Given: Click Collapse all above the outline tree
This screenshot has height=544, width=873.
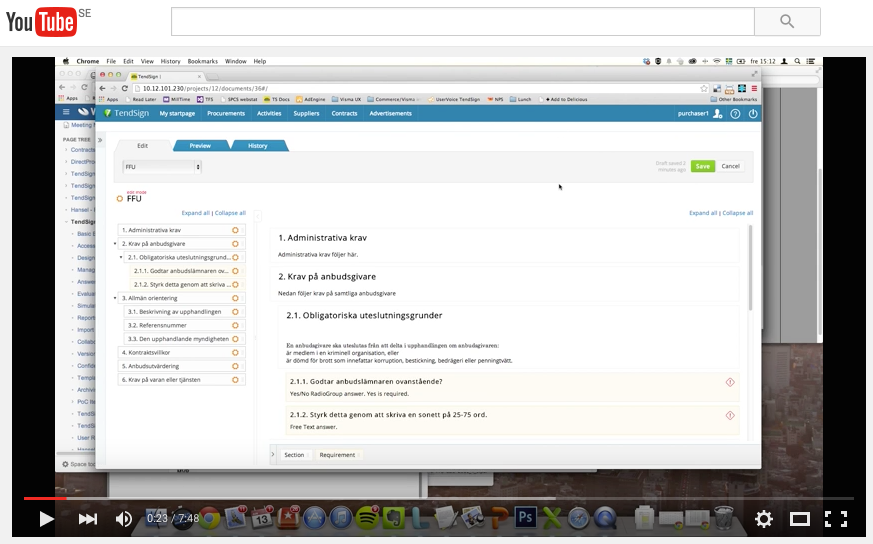Looking at the screenshot, I should (230, 213).
